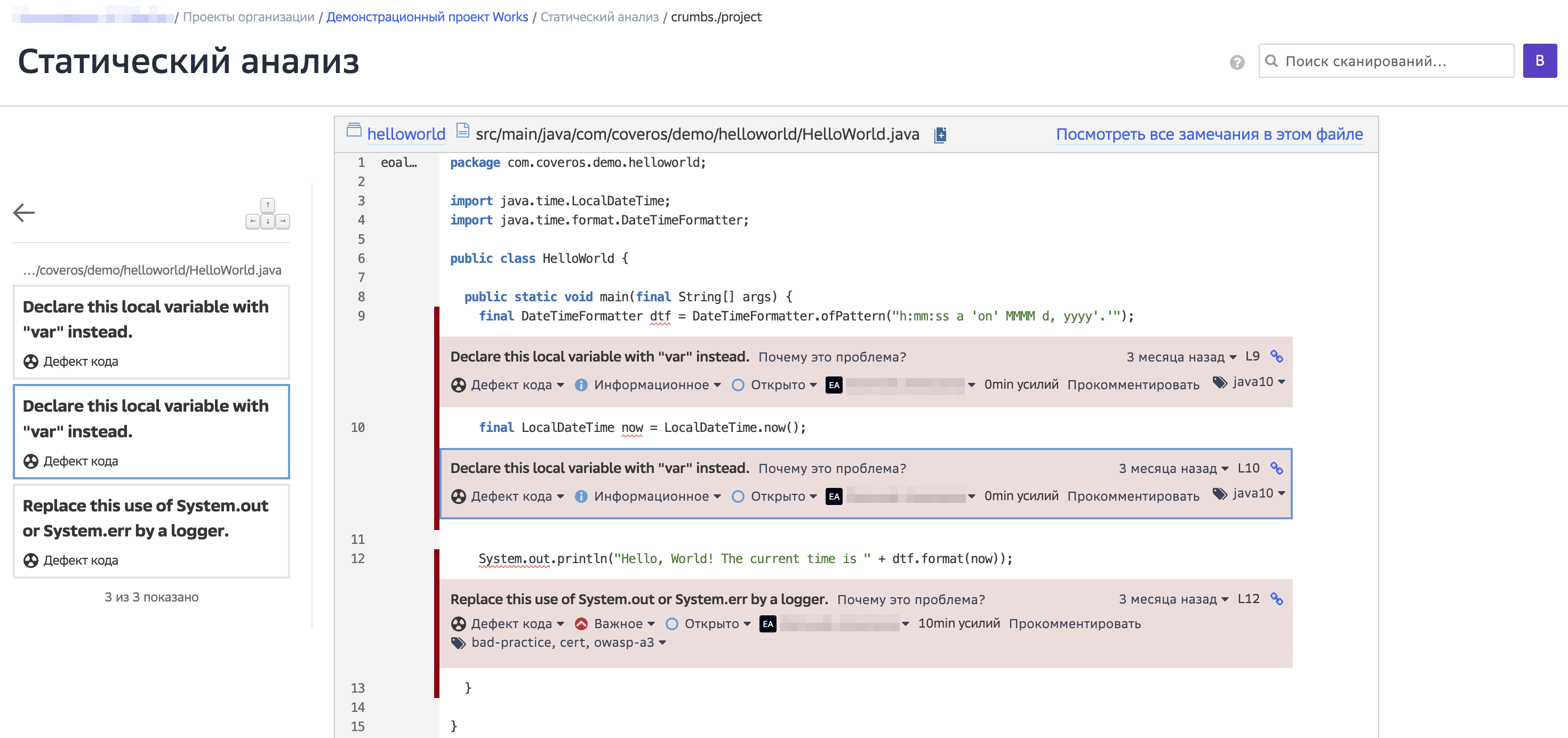Click the permalink icon for the L12 issue
Screen dimensions: 1568x738
tap(1276, 599)
